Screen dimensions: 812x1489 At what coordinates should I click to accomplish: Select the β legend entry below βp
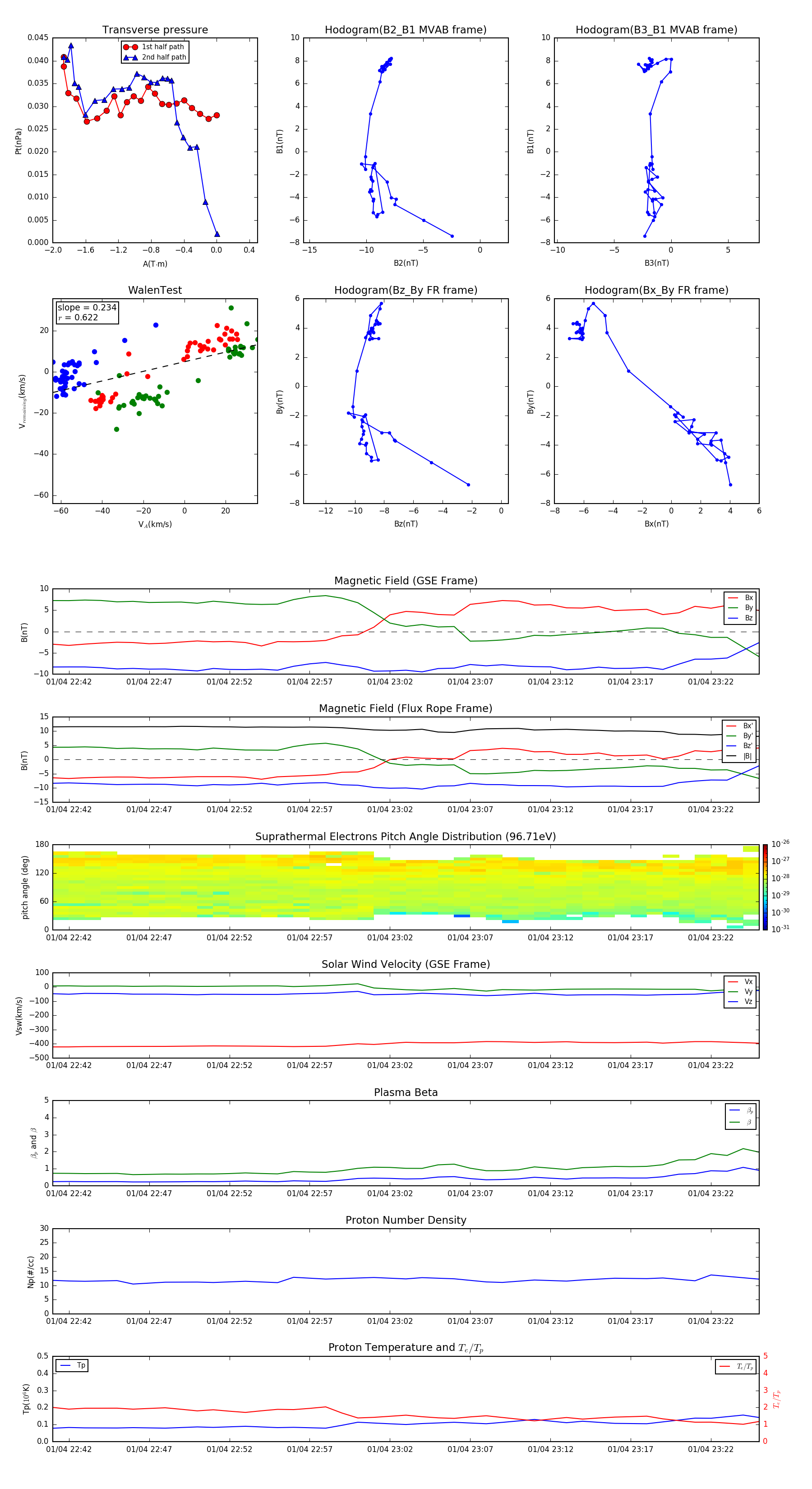pyautogui.click(x=741, y=1122)
